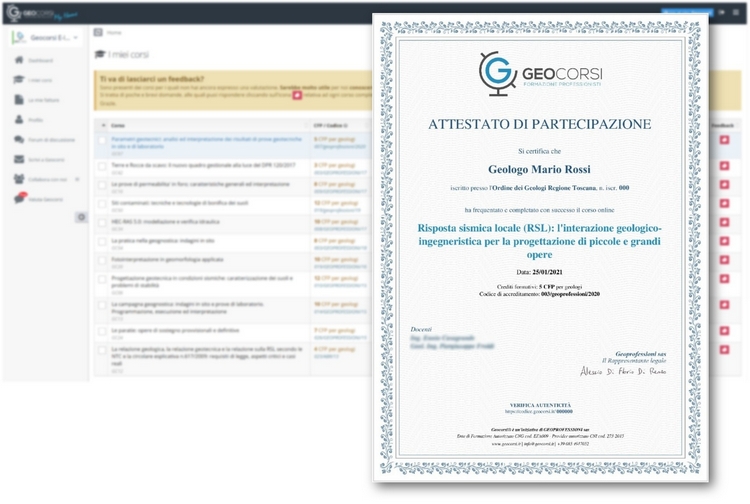Open the Le paratie course title
The width and height of the screenshot is (750, 504).
(175, 330)
